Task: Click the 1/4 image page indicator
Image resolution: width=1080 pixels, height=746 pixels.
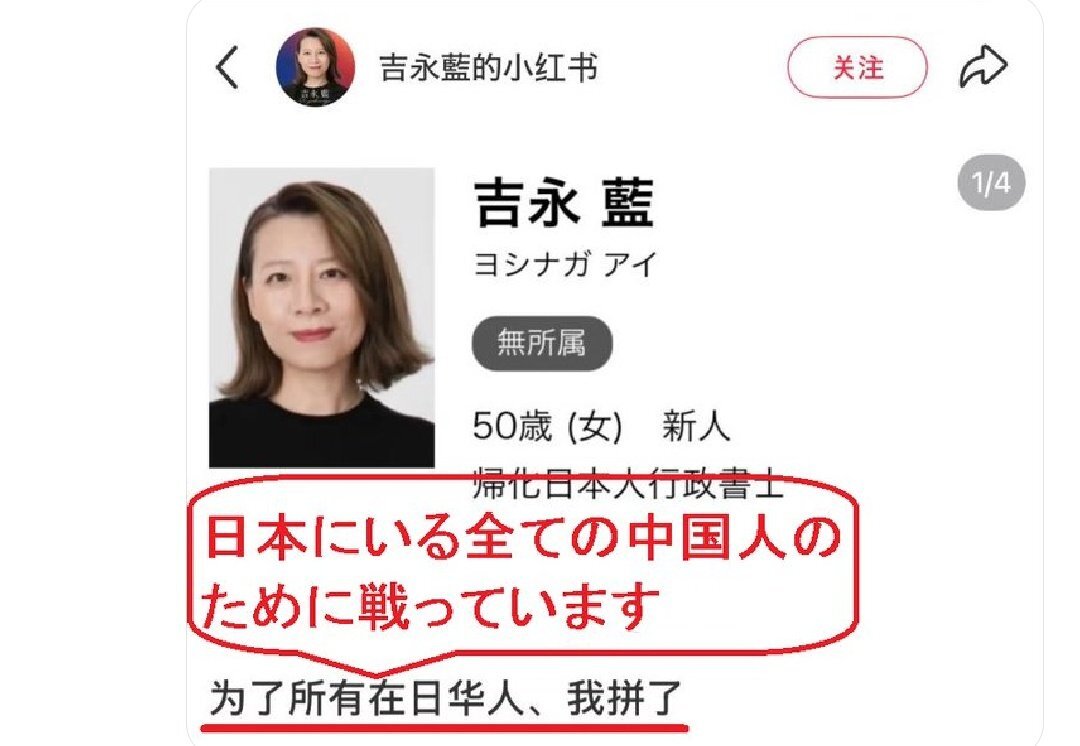Action: click(991, 183)
